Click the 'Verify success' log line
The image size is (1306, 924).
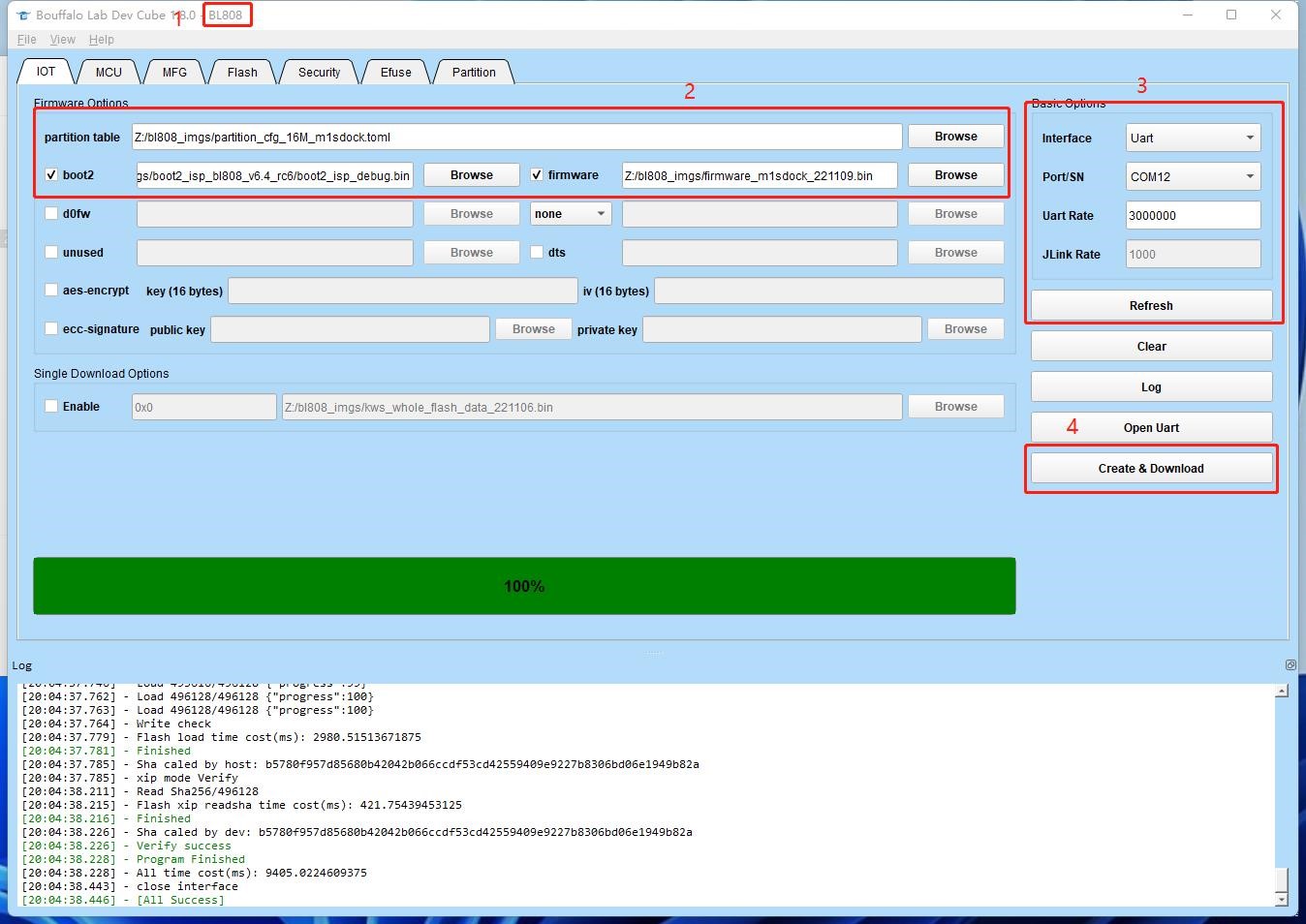127,846
